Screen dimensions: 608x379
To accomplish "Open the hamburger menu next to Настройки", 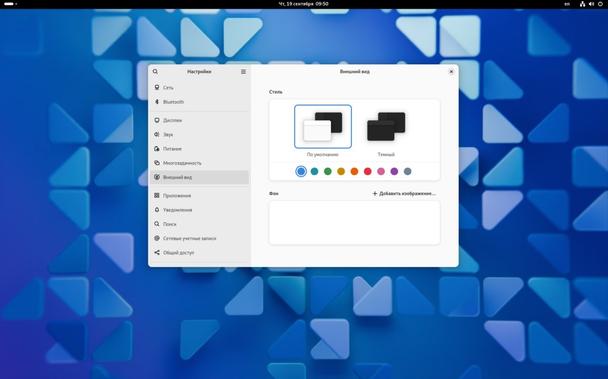I will coord(244,71).
